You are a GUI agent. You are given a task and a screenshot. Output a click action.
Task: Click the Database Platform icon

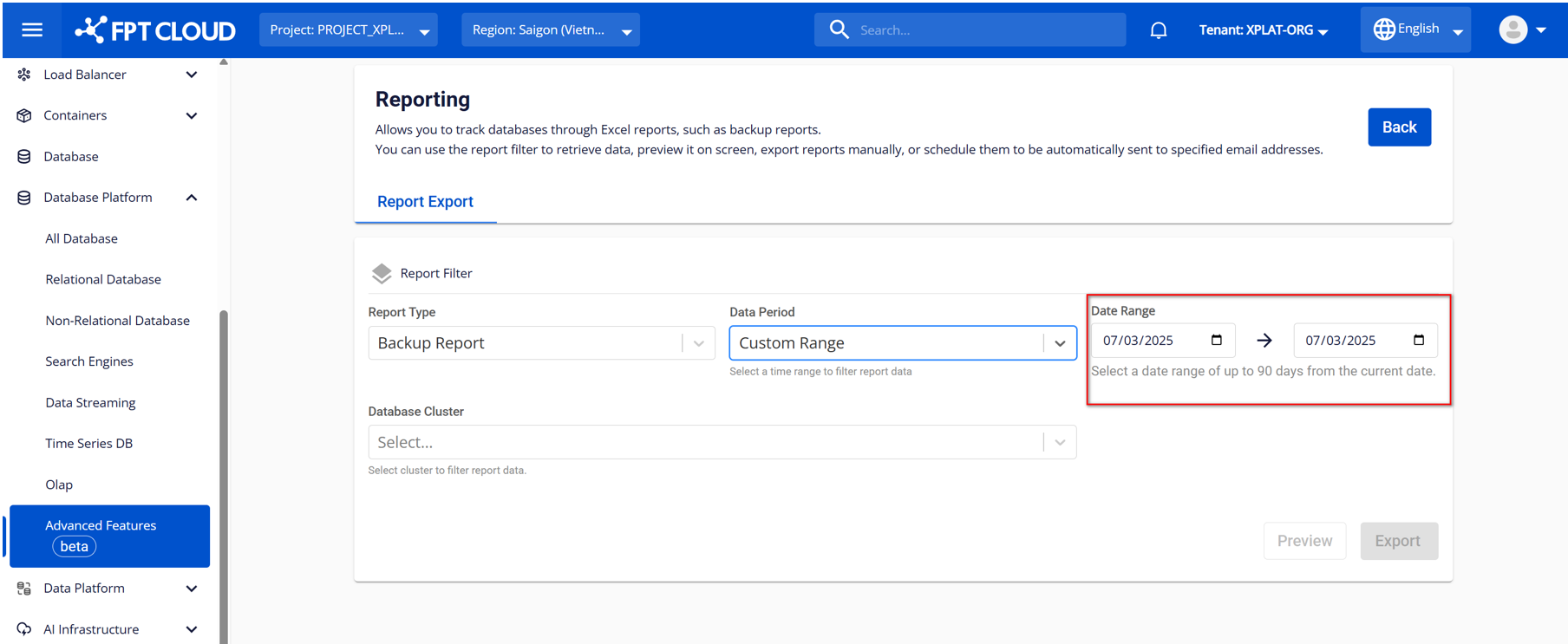(x=24, y=198)
